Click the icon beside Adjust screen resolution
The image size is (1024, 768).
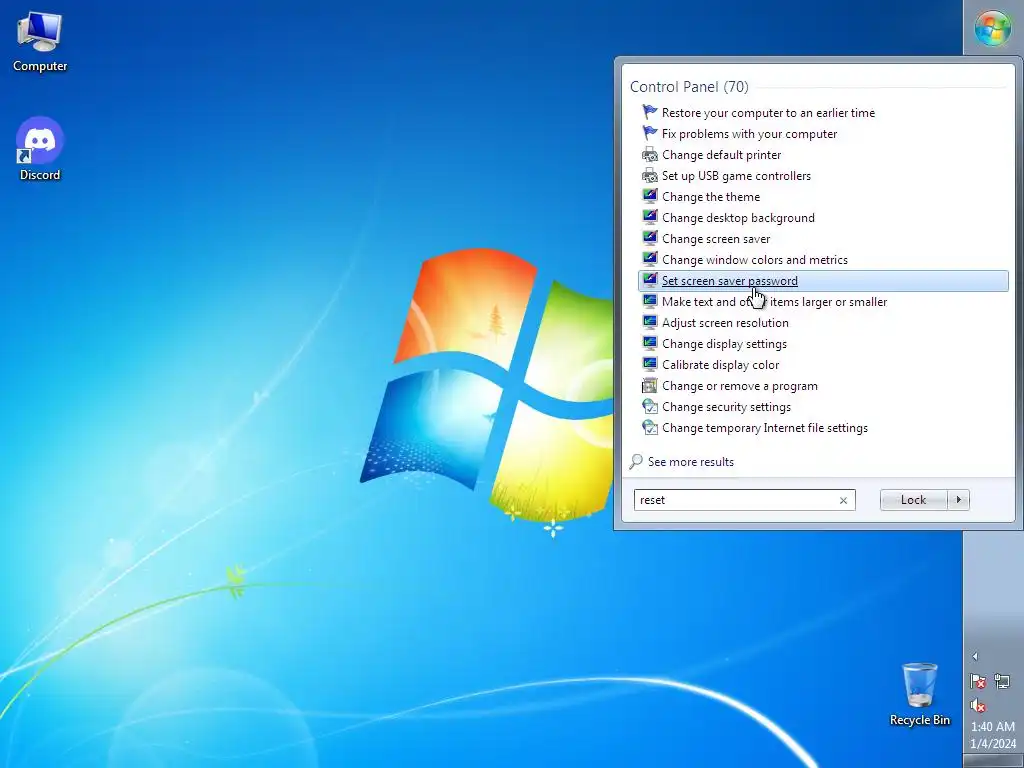click(650, 323)
